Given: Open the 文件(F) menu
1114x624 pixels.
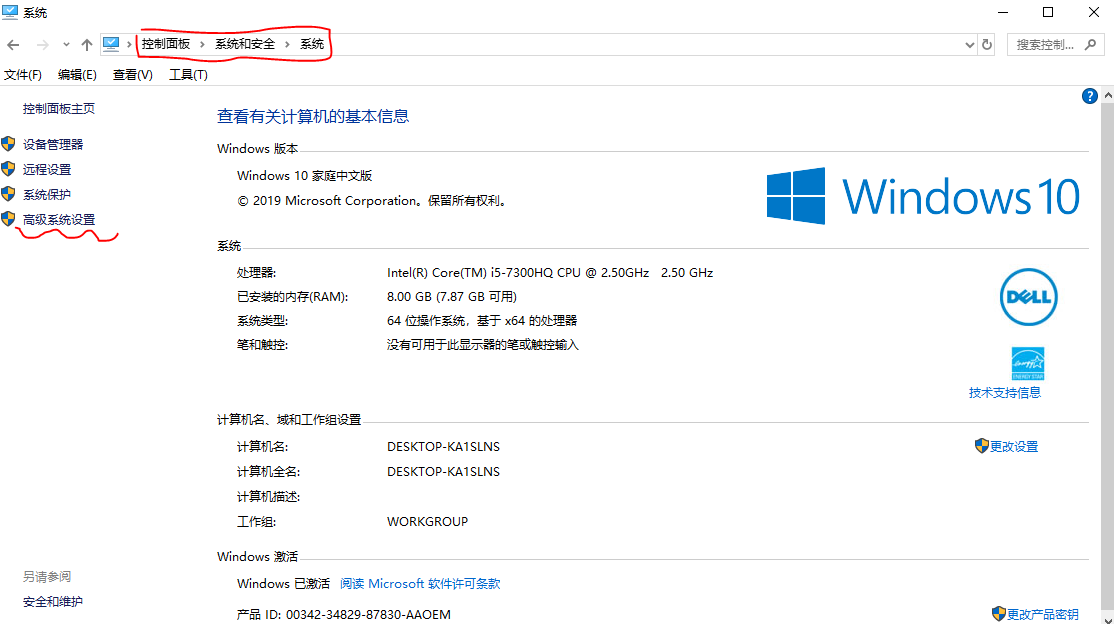Looking at the screenshot, I should [23, 75].
